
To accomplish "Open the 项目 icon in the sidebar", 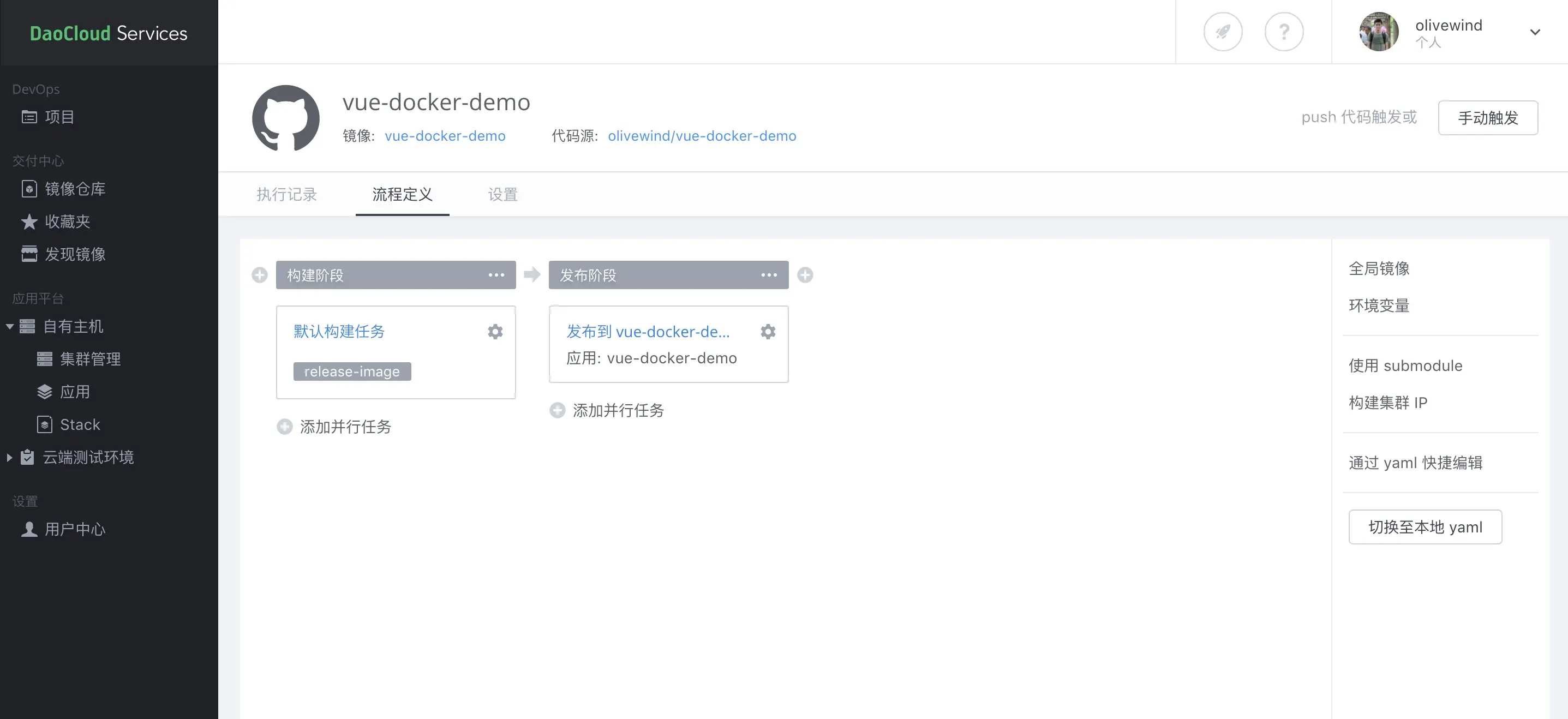I will [x=29, y=117].
